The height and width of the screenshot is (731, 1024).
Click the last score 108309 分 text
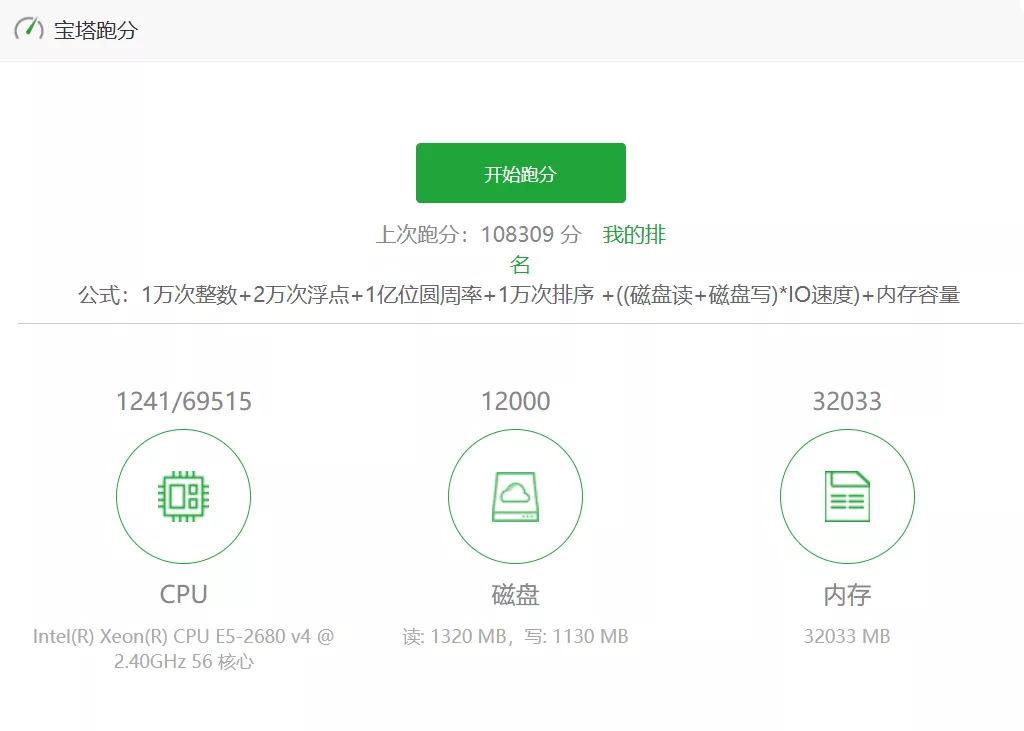[x=530, y=235]
